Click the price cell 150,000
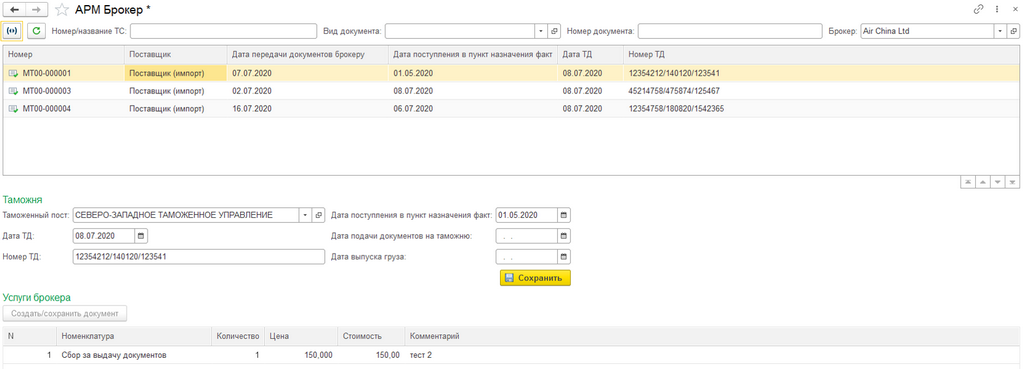Image resolution: width=1024 pixels, height=369 pixels. point(301,355)
